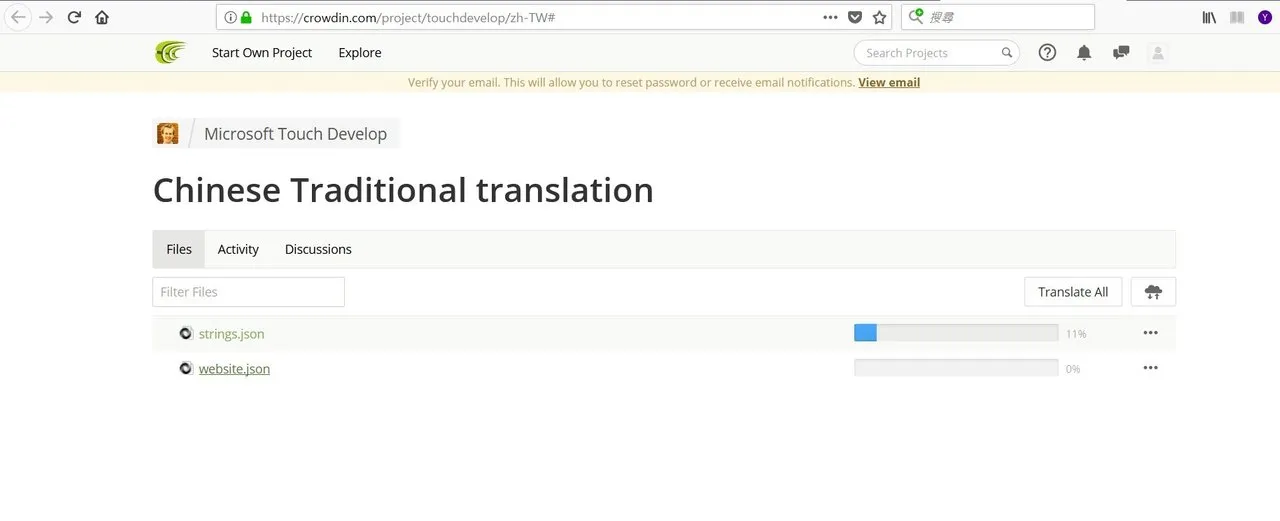Screen dimensions: 1280x521
Task: Click the 11% progress label
Action: point(1076,334)
